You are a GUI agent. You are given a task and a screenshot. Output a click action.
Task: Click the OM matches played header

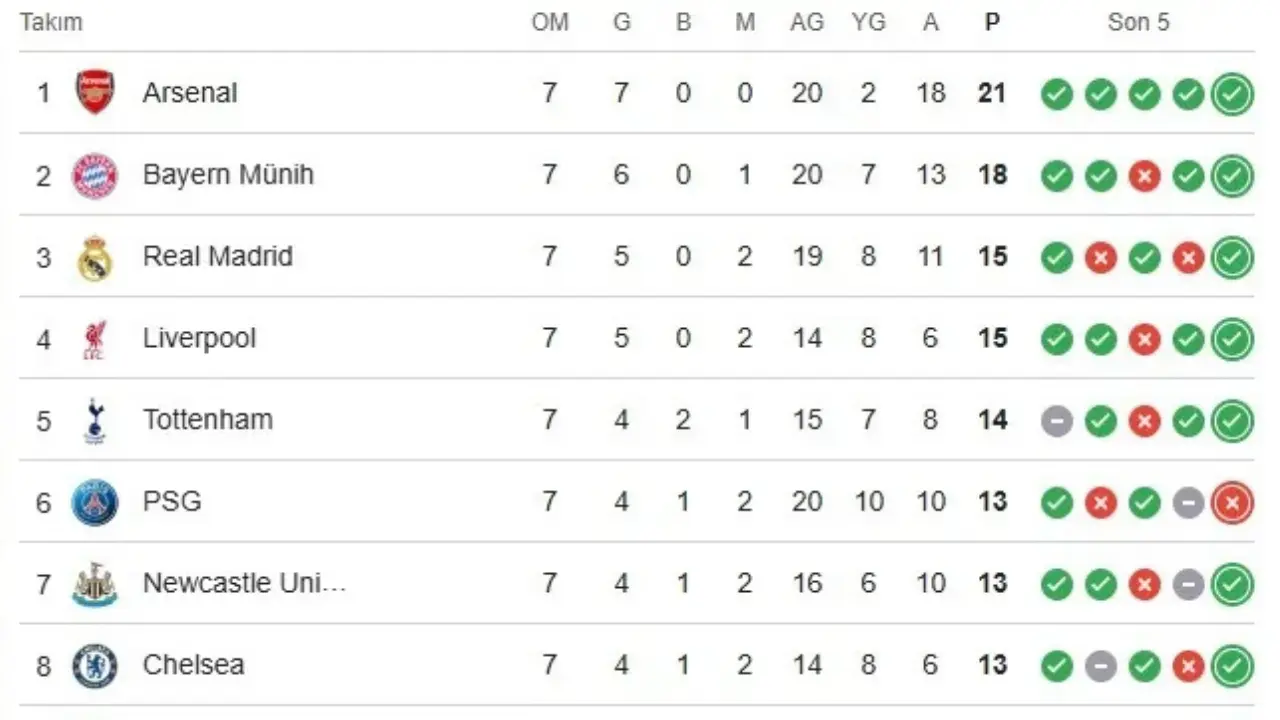pyautogui.click(x=549, y=22)
